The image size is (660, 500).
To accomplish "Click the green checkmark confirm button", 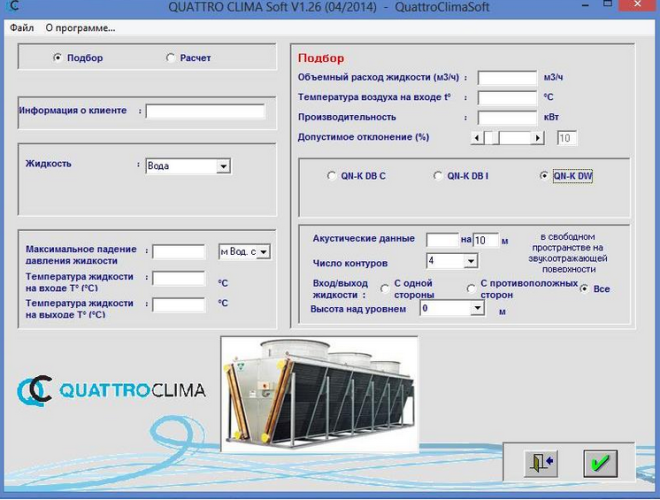I will click(600, 463).
